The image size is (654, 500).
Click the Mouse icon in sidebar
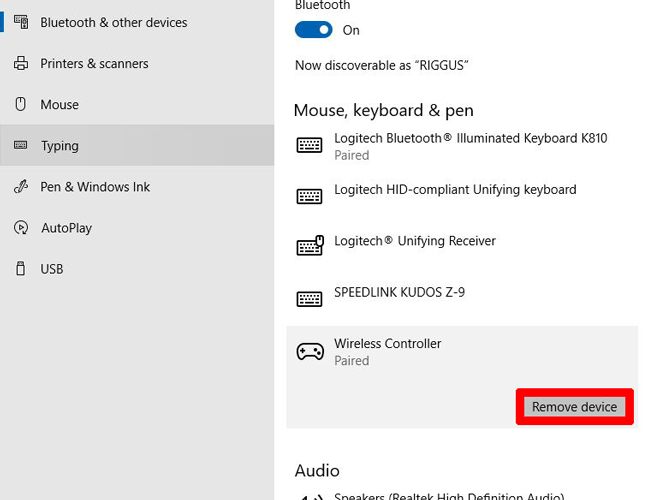[x=20, y=104]
